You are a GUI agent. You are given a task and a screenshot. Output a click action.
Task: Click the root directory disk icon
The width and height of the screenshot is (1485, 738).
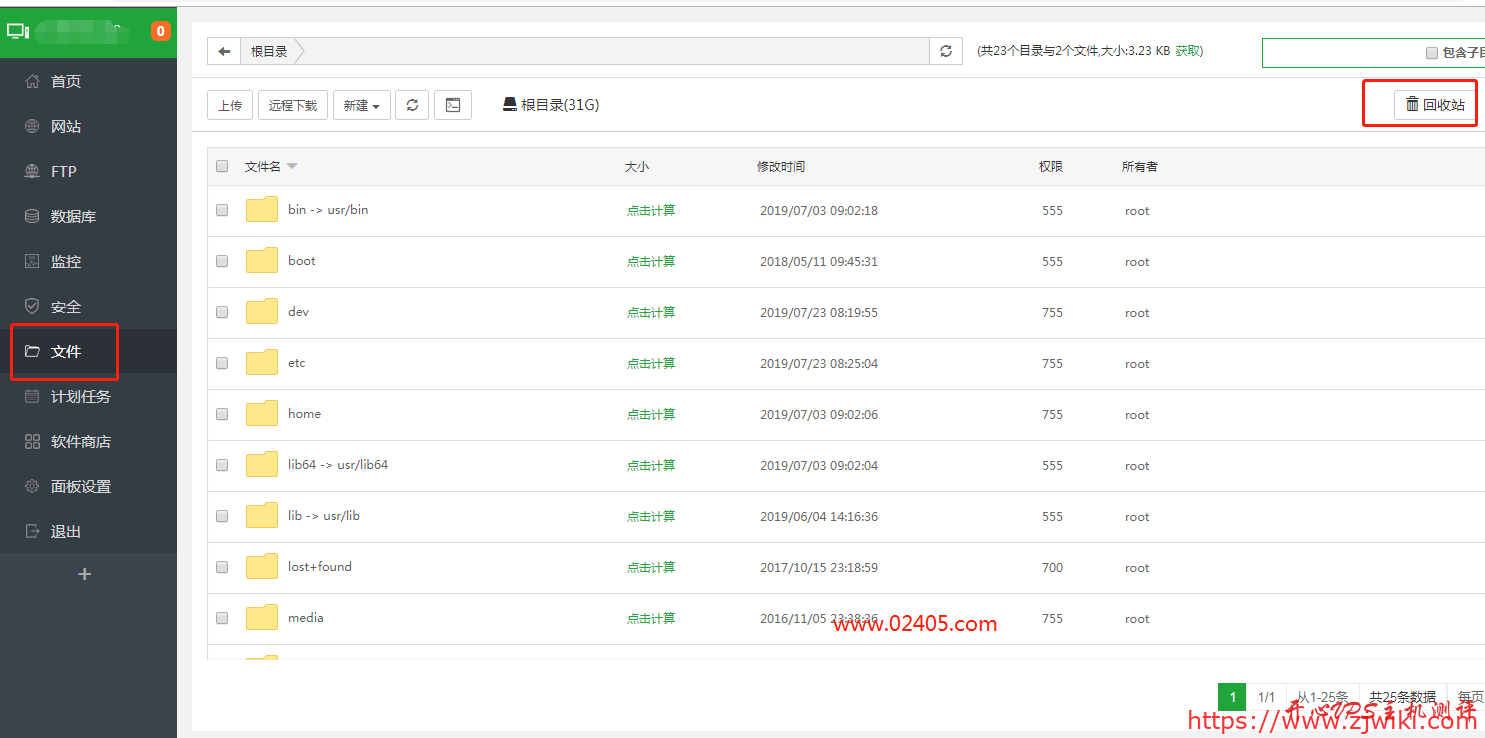click(x=510, y=105)
